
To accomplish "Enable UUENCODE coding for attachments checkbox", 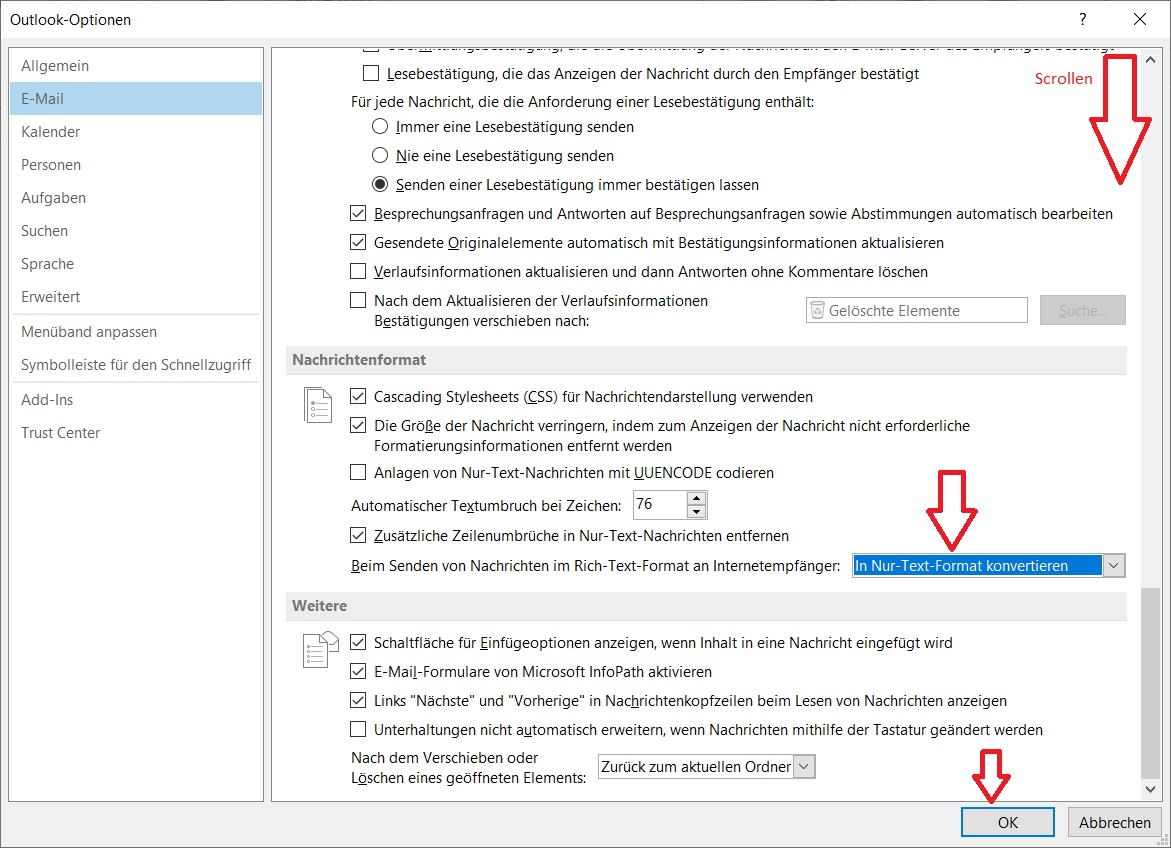I will point(358,472).
